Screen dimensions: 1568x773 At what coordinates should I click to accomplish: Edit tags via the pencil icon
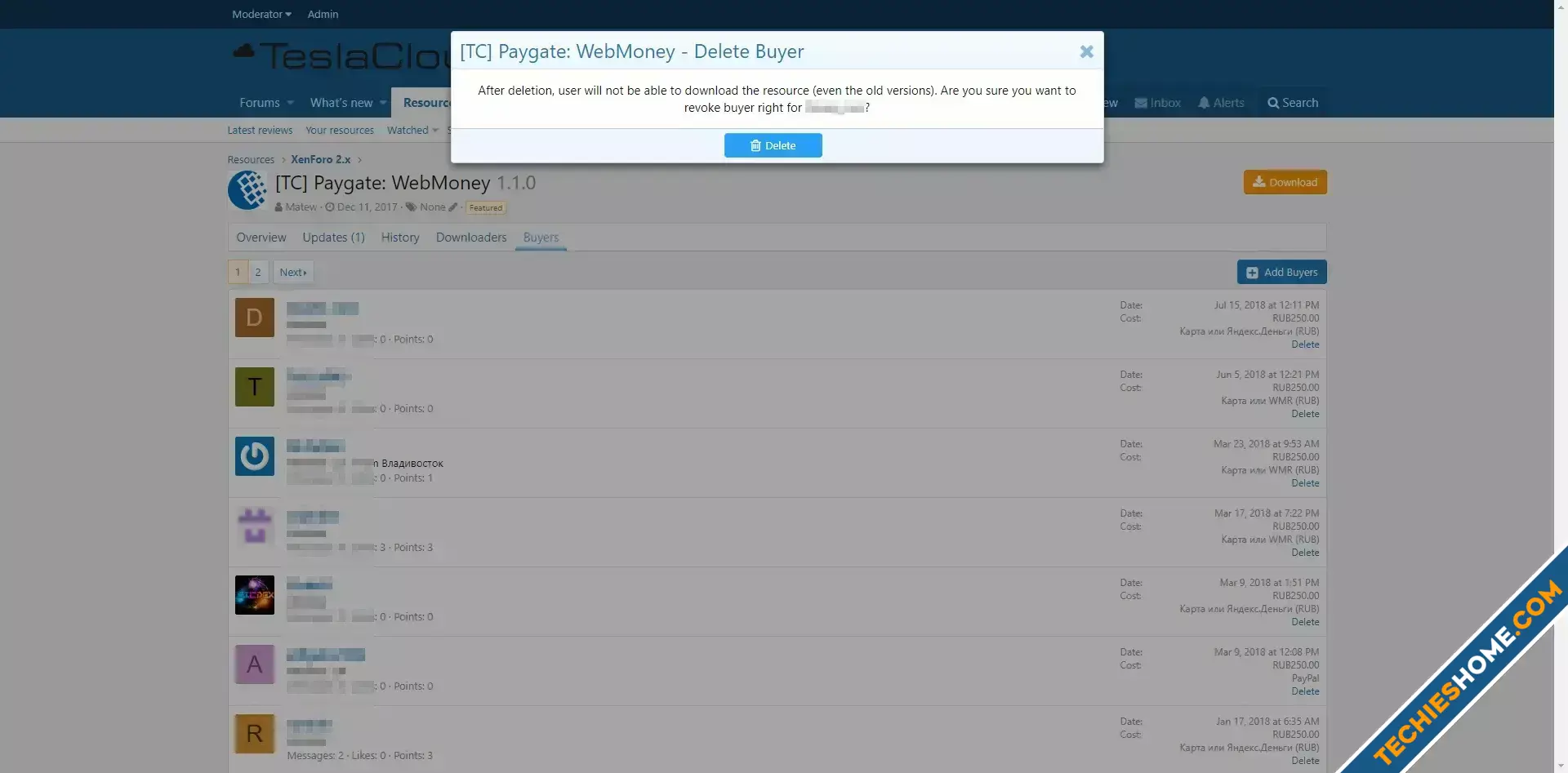tap(453, 207)
